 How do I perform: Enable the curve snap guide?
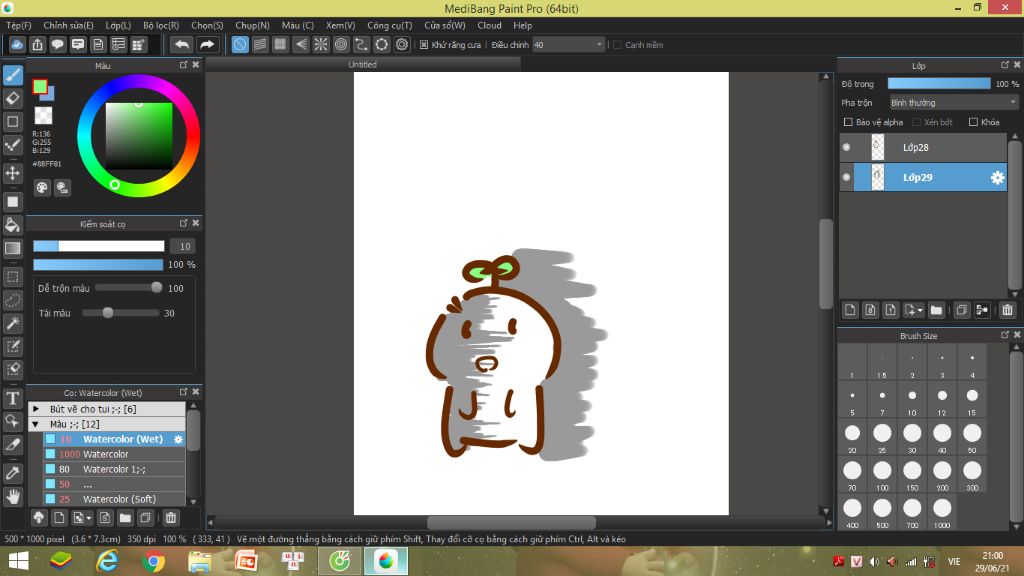pyautogui.click(x=361, y=44)
